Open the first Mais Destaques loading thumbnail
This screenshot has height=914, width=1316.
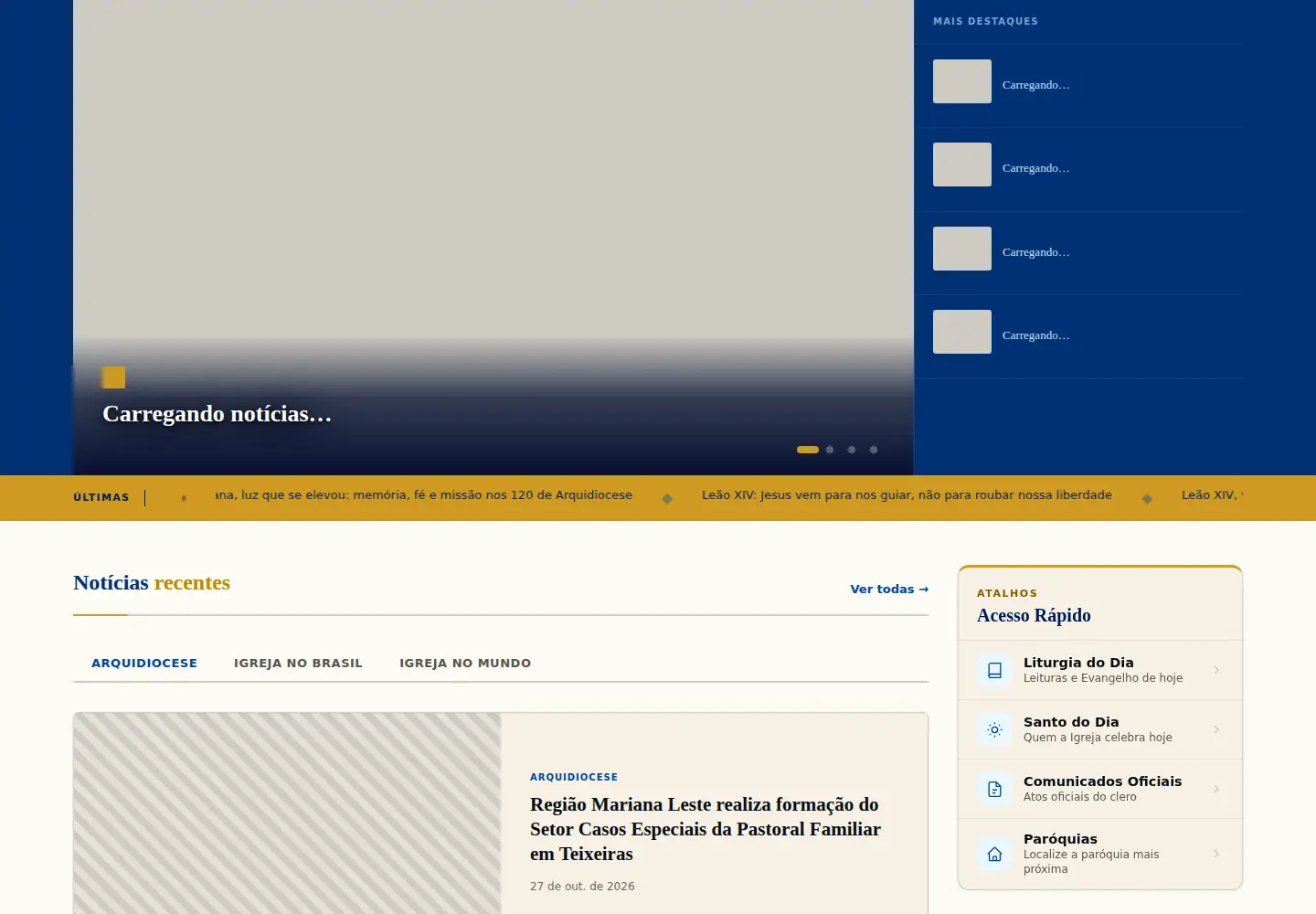tap(962, 81)
